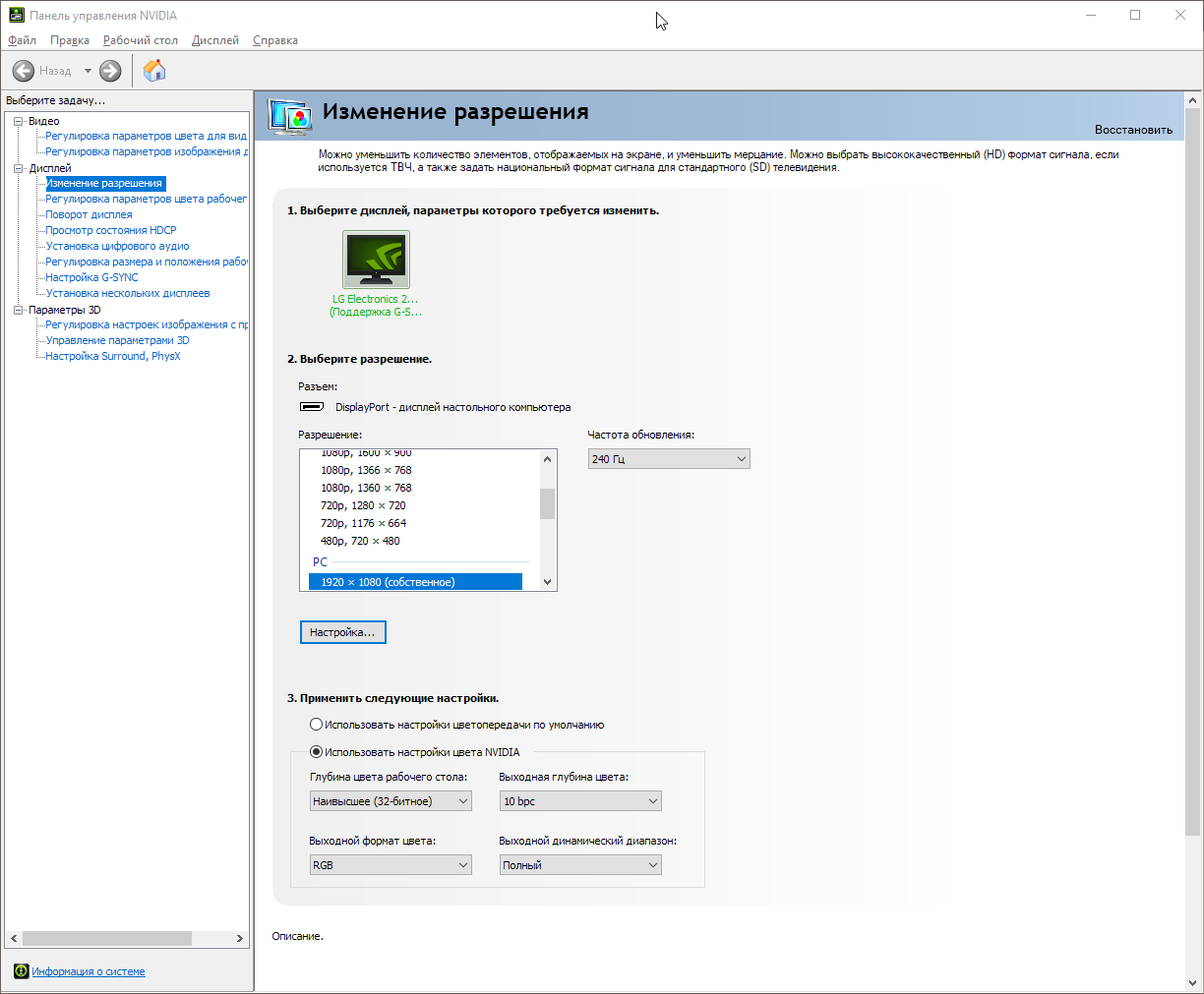Click the Настройка... button
The image size is (1204, 994).
[342, 632]
